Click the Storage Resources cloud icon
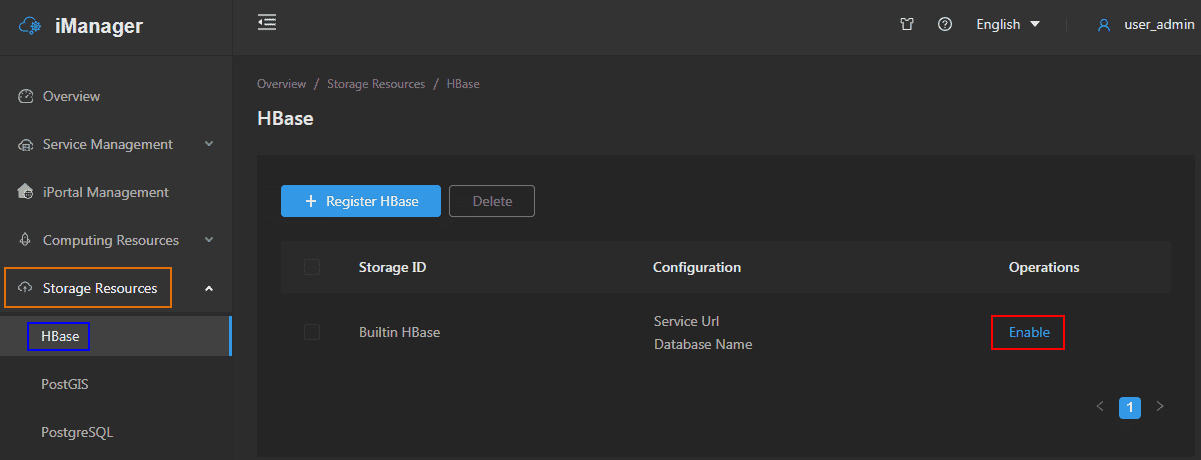 26,288
